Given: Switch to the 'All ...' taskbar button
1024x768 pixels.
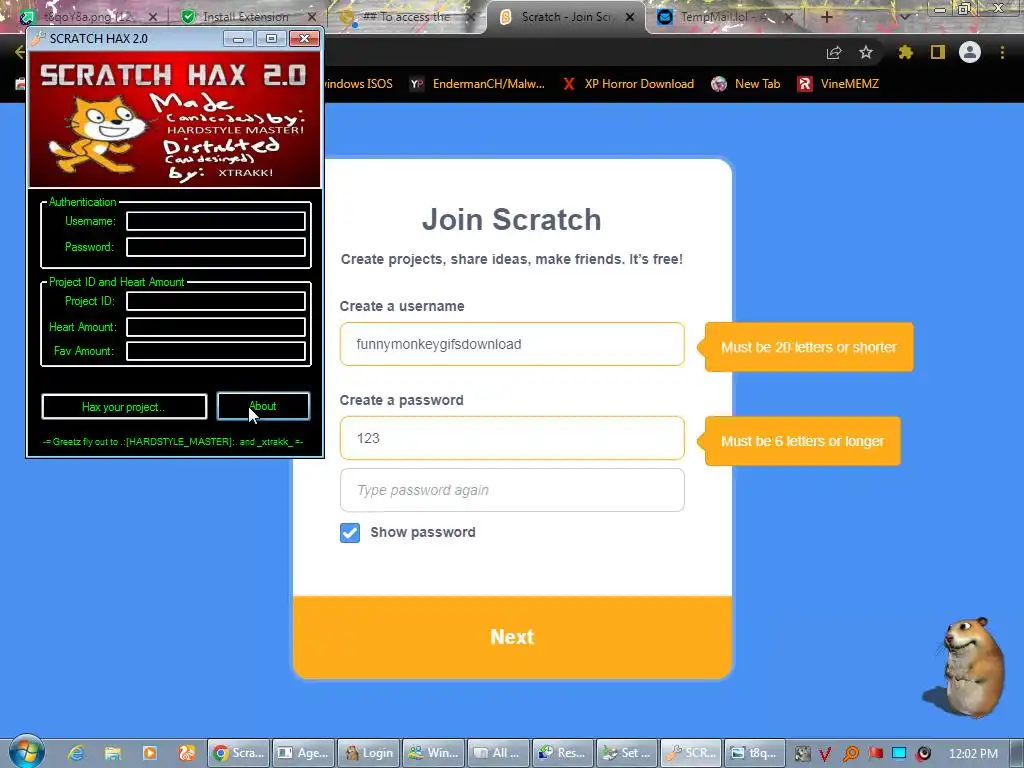Looking at the screenshot, I should pyautogui.click(x=498, y=753).
